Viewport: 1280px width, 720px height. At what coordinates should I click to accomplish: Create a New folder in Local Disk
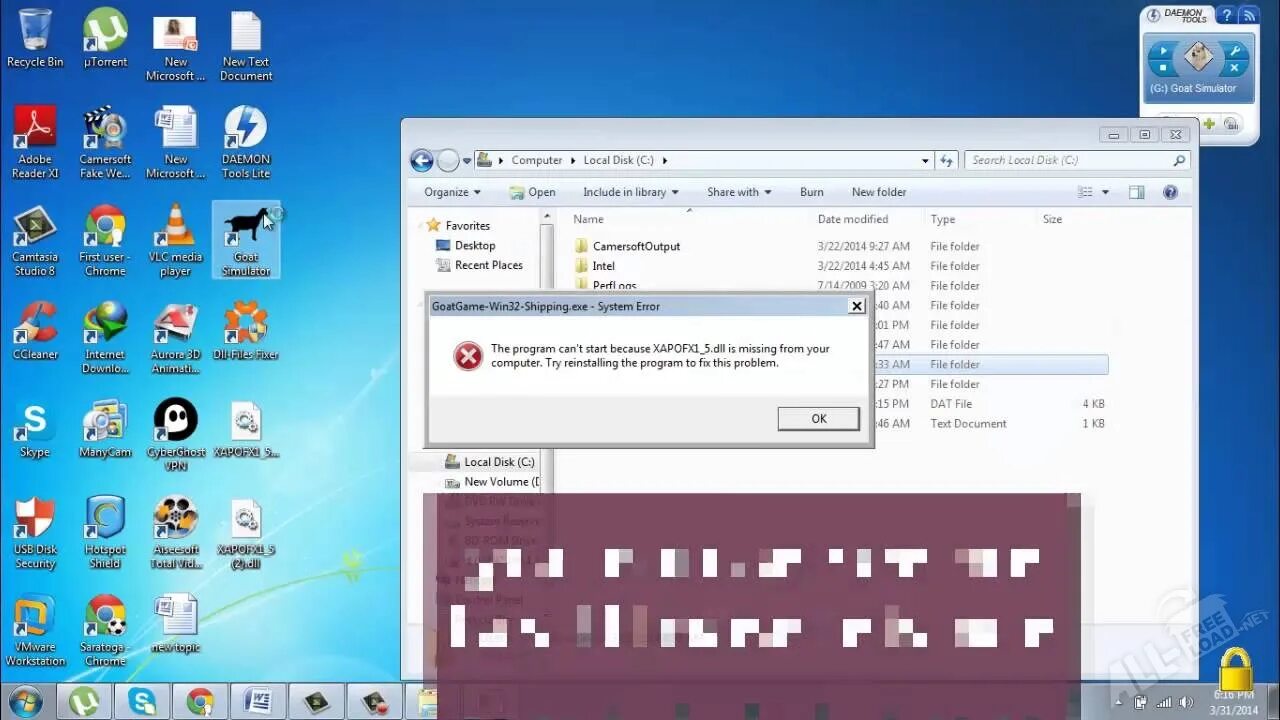[878, 191]
